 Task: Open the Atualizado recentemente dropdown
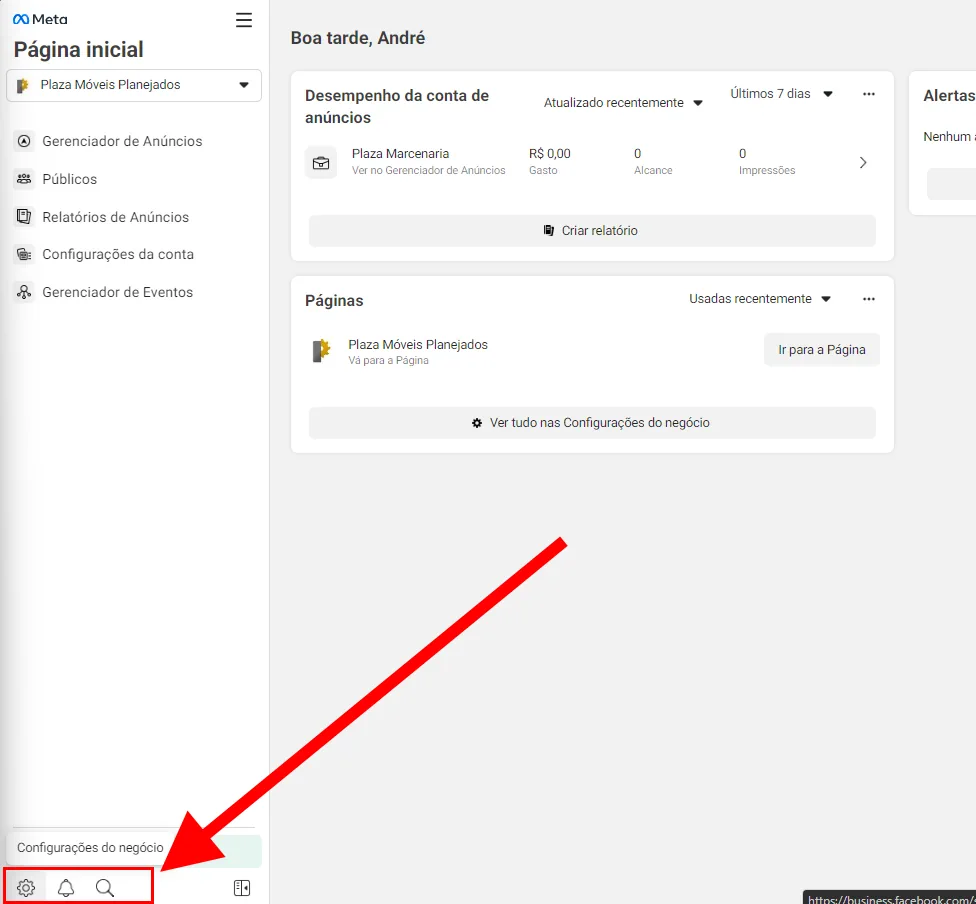(x=623, y=103)
